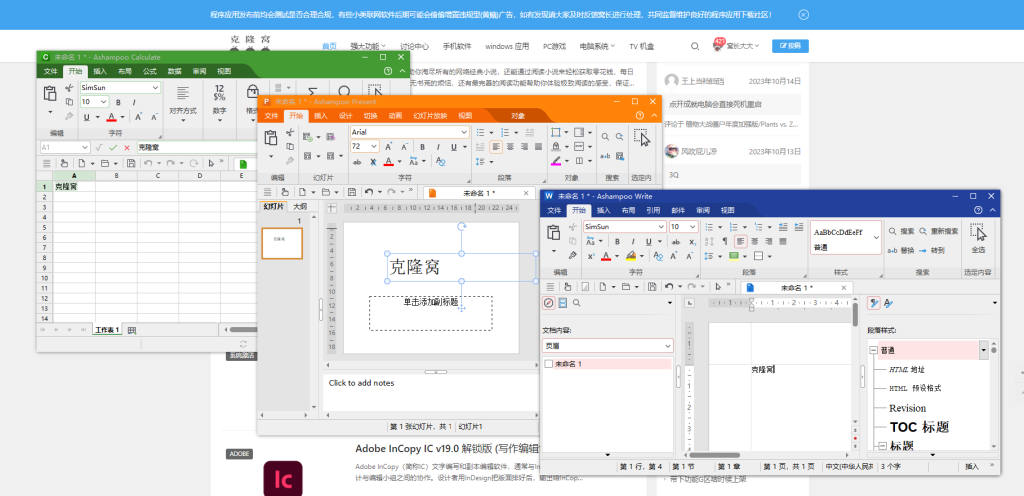Open the 页眉 combo box in Write sidebar
The width and height of the screenshot is (1024, 496).
tap(607, 345)
